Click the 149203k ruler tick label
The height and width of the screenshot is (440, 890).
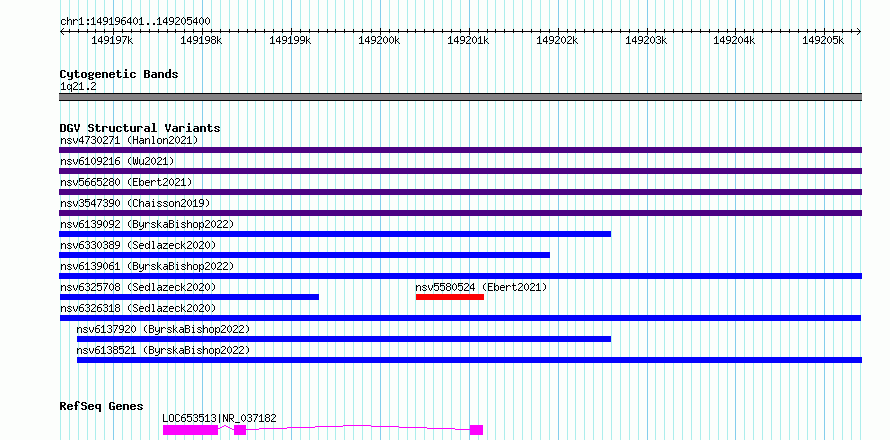click(646, 40)
